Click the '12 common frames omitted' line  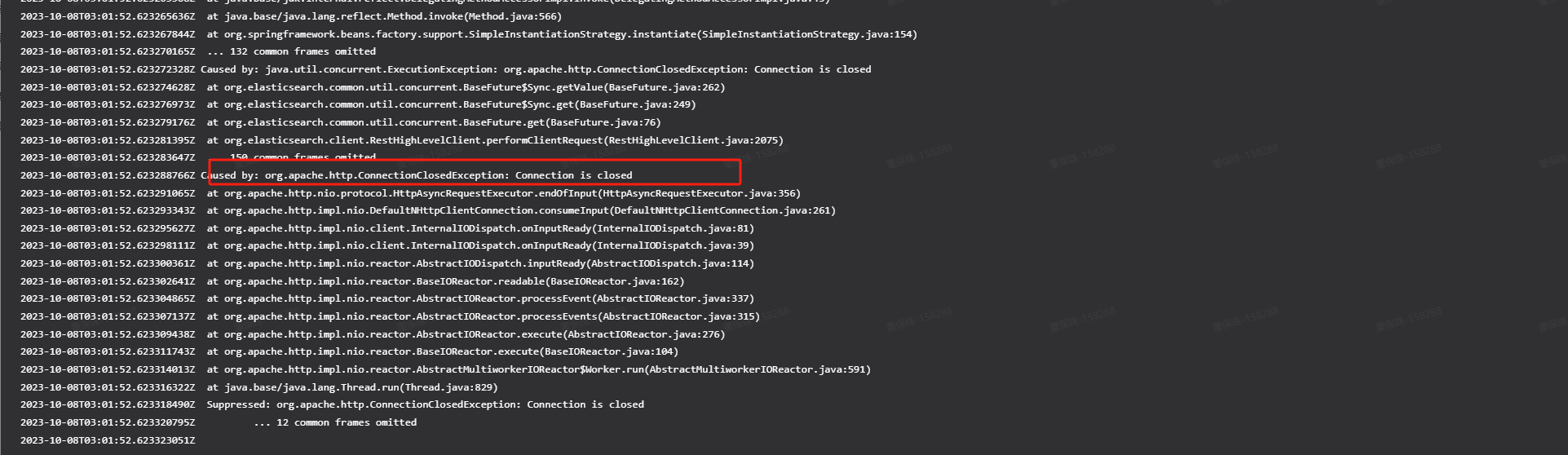[219, 422]
